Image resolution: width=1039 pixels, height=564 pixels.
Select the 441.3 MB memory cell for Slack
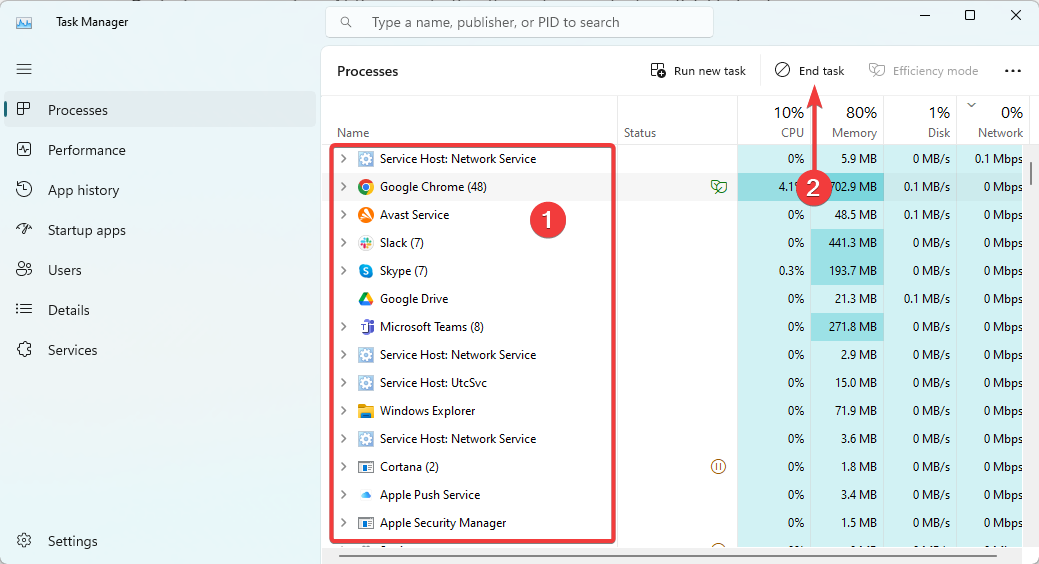[x=847, y=243]
